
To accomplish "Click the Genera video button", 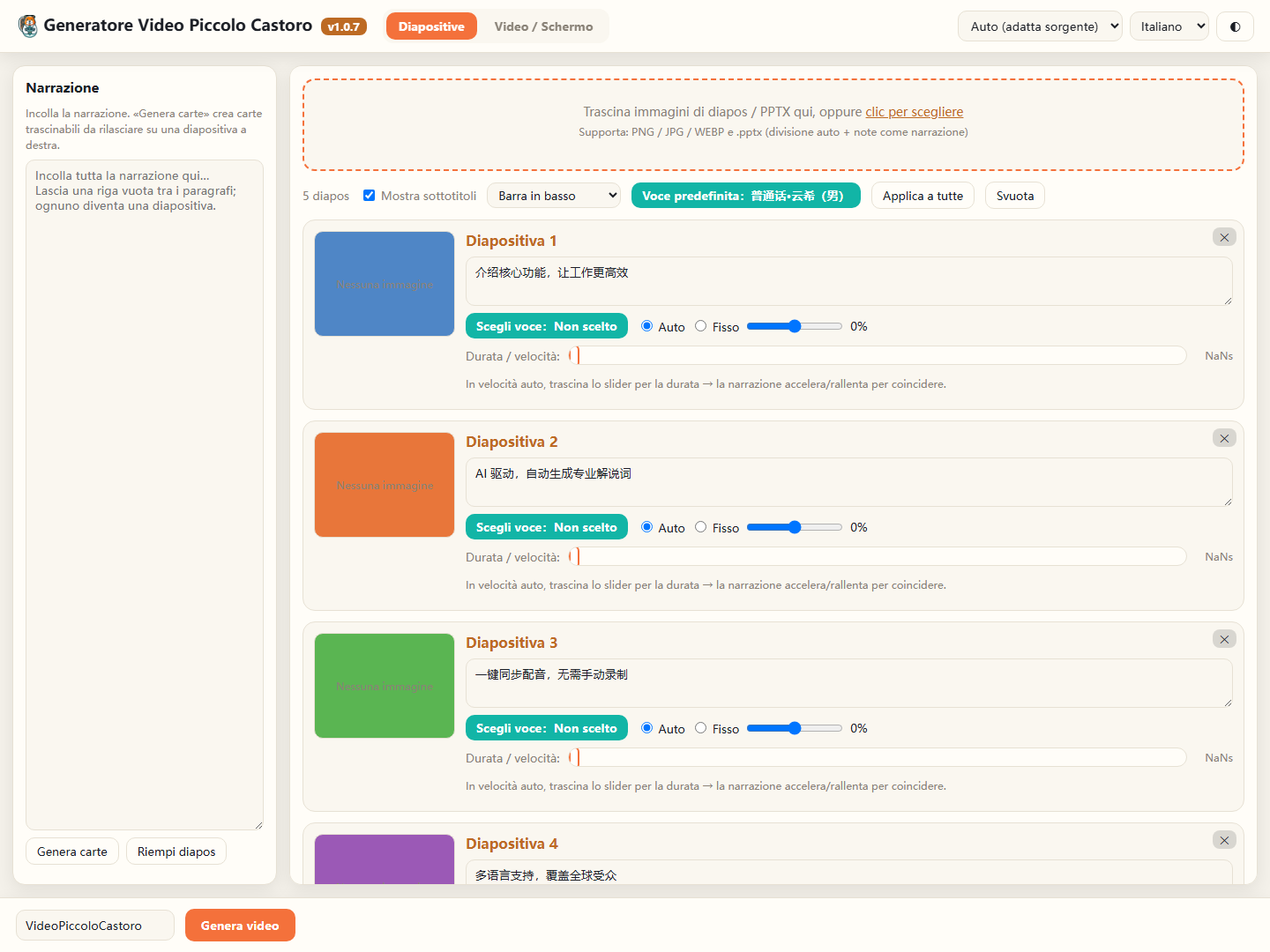I will 240,926.
